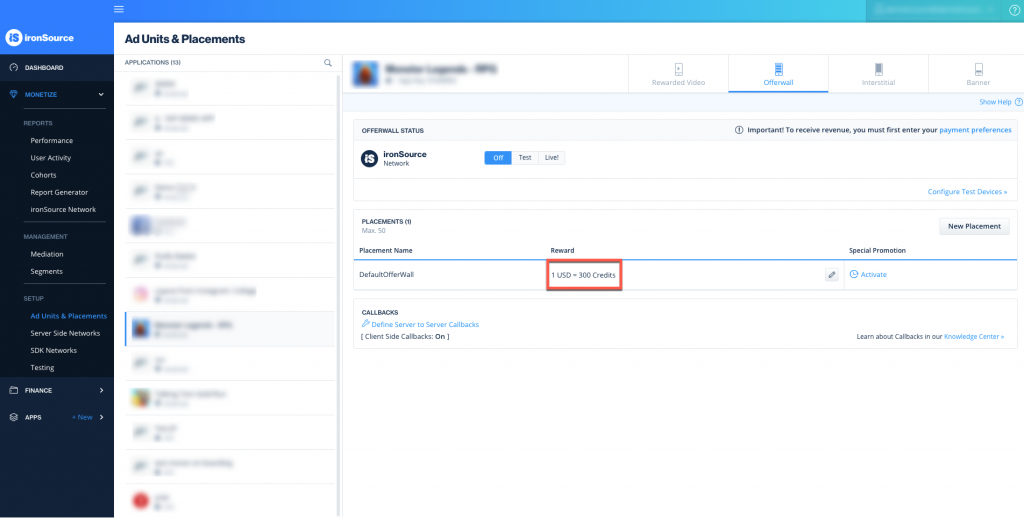Open ironSource Network report

pyautogui.click(x=63, y=210)
